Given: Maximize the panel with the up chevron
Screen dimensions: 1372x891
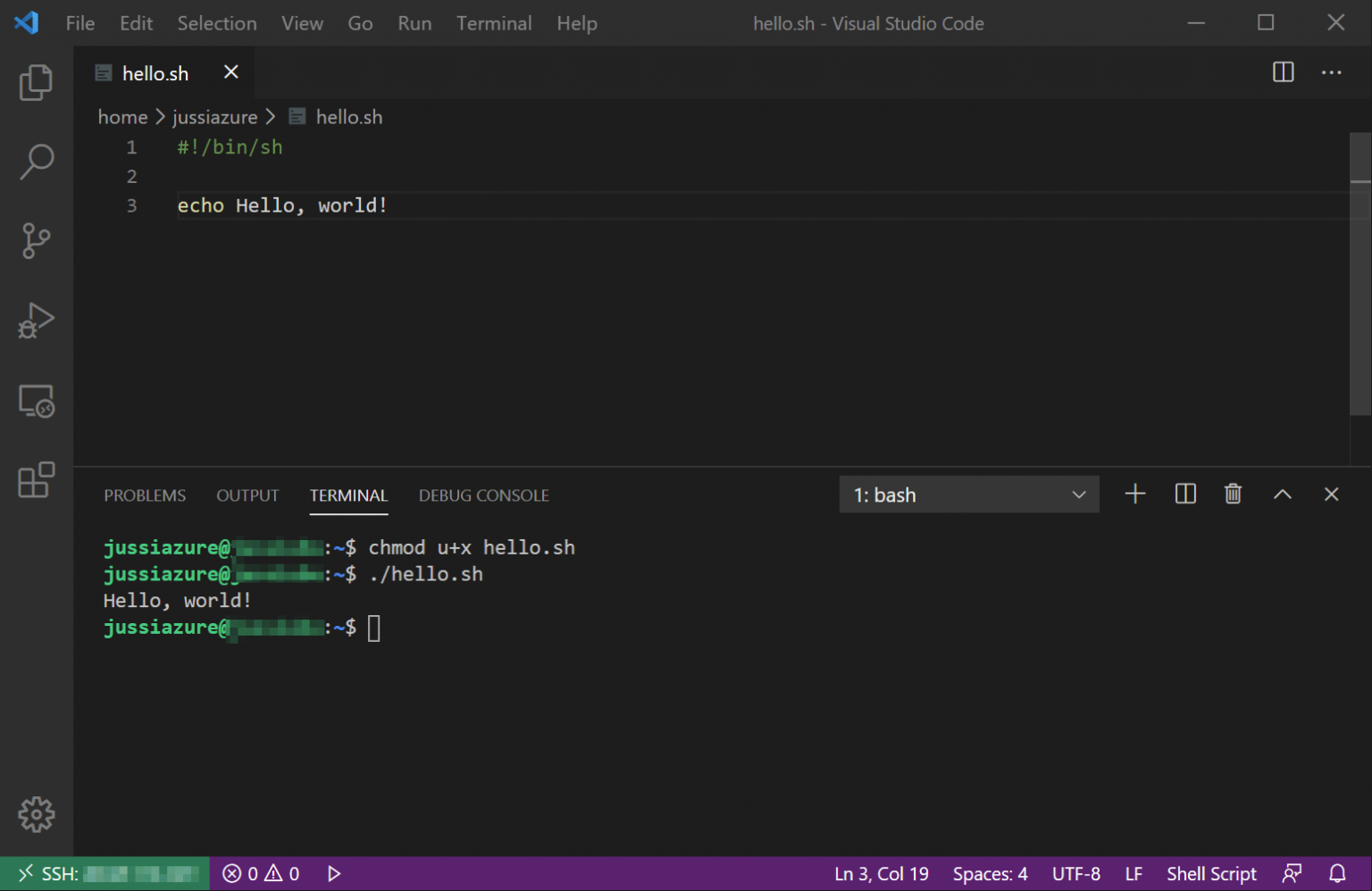Looking at the screenshot, I should click(x=1282, y=494).
